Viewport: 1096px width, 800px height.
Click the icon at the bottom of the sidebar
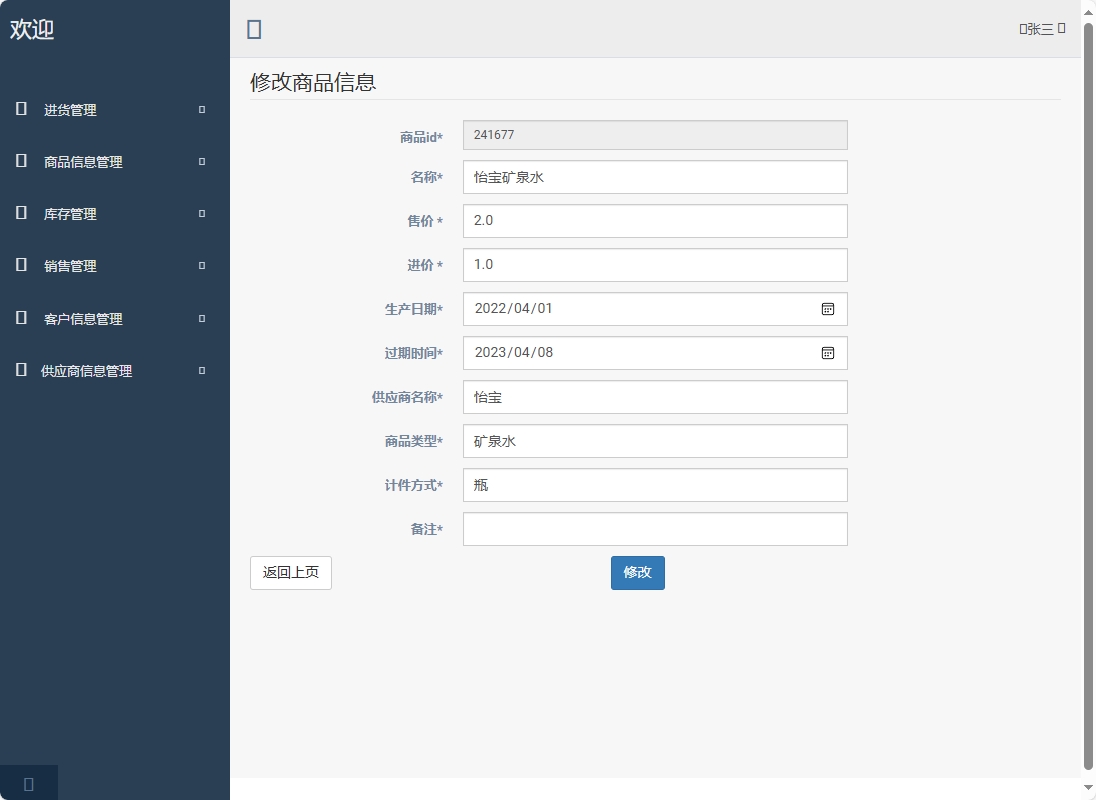(x=28, y=783)
